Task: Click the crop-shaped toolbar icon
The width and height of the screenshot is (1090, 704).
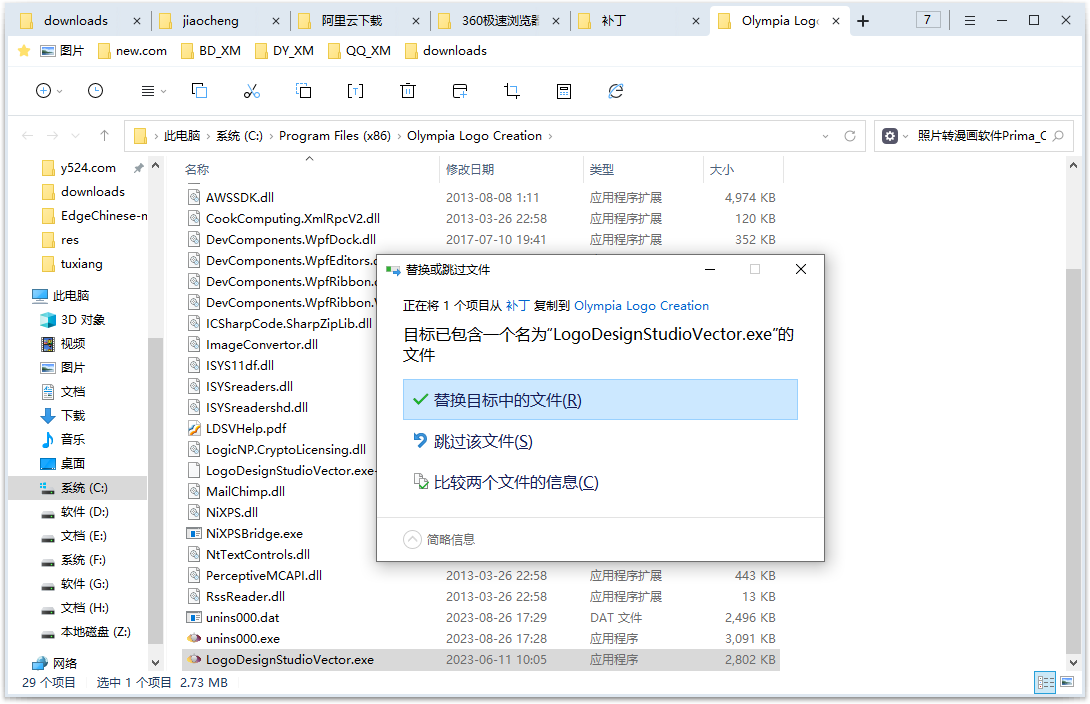Action: click(512, 91)
